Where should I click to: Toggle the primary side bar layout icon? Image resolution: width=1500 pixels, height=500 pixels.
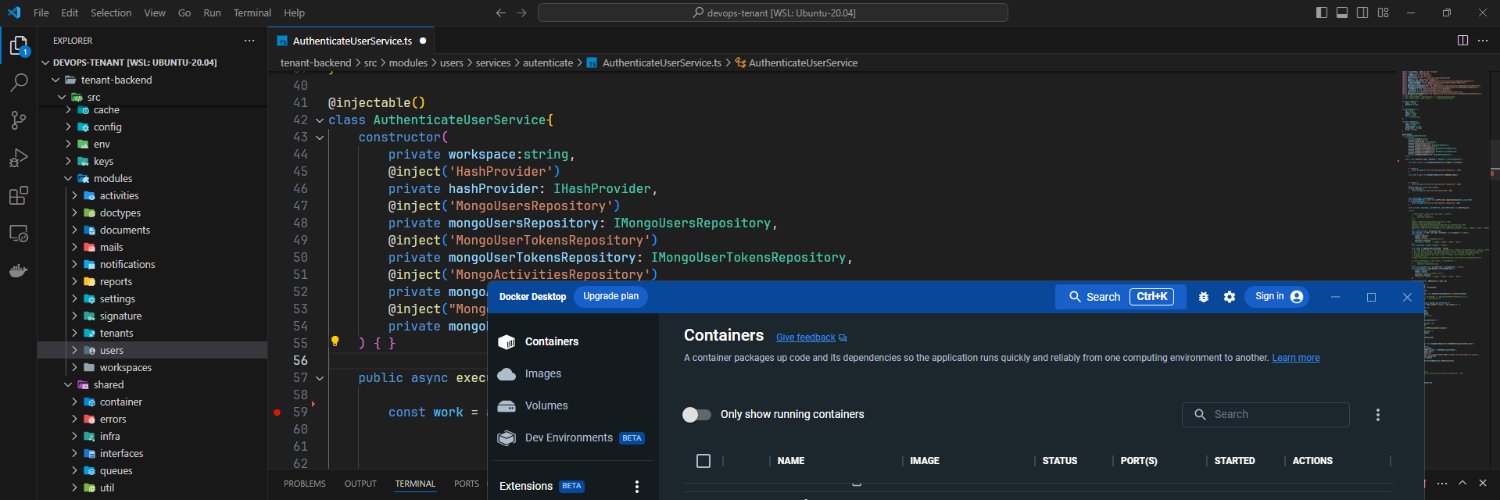coord(1322,13)
